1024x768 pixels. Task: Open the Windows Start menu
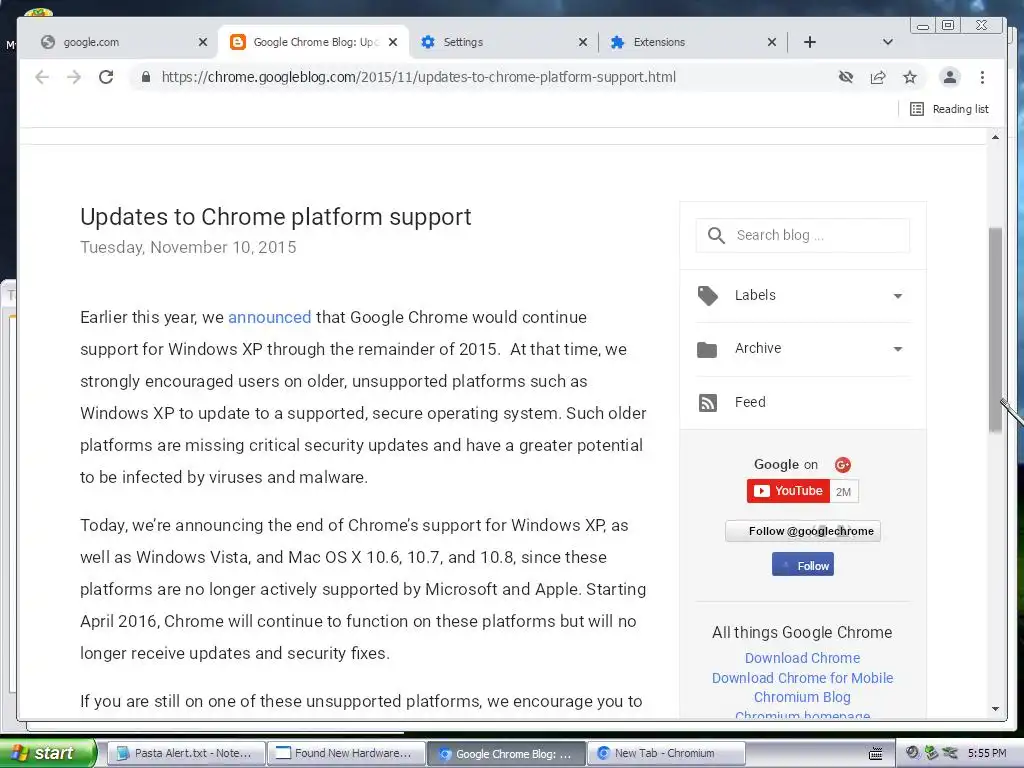point(47,753)
